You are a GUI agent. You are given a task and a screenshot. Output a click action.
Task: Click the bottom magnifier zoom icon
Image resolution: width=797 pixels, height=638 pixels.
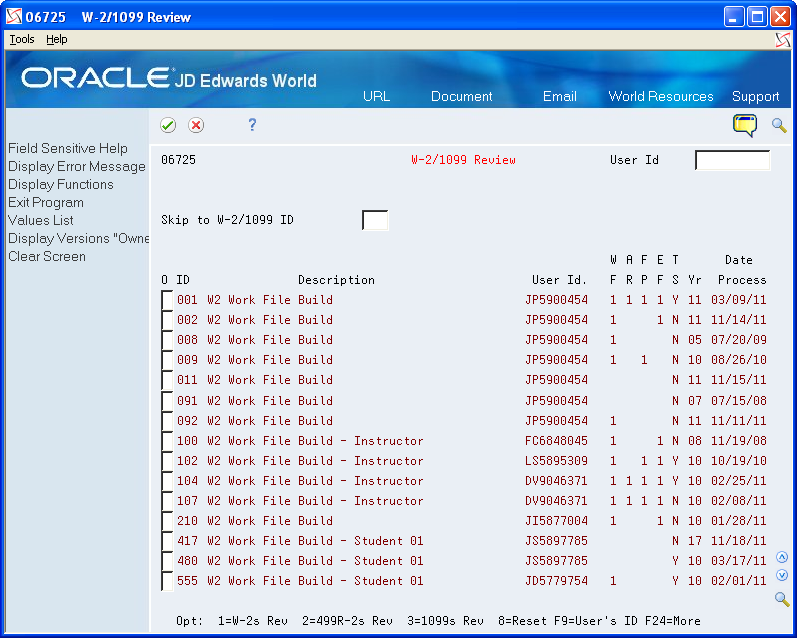click(782, 599)
